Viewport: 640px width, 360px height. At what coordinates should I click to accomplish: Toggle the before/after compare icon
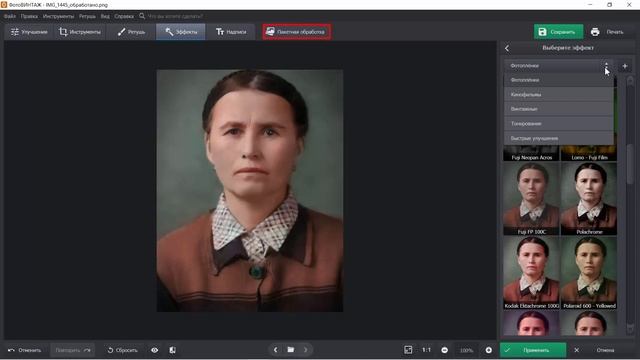point(173,350)
